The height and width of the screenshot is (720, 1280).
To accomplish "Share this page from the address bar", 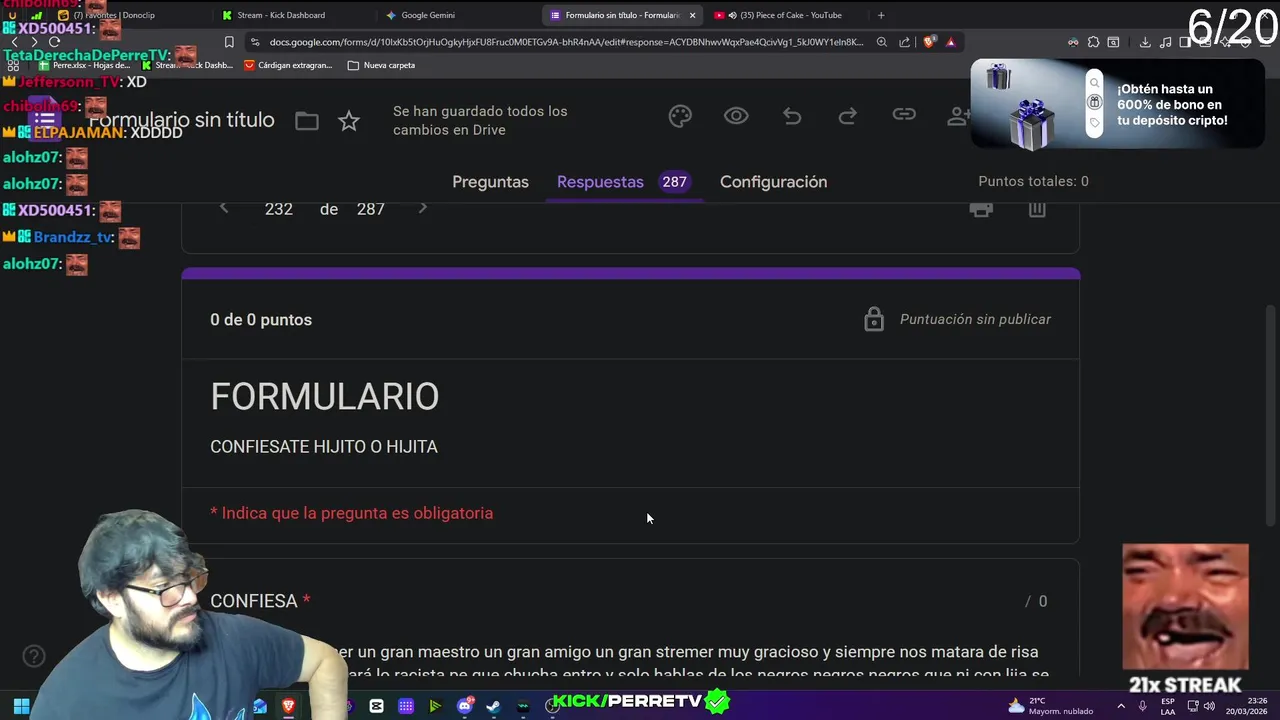I will (905, 42).
